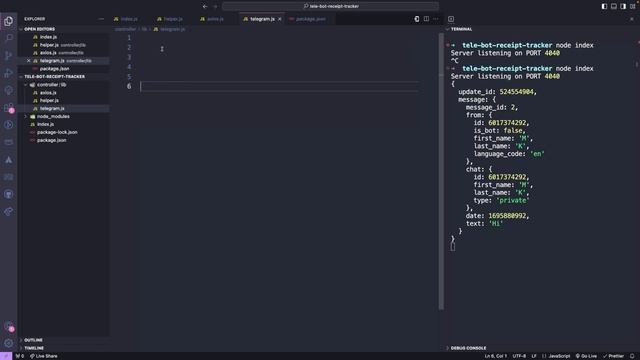
Task: Open helper.js under controller/lib folder
Action: point(49,100)
